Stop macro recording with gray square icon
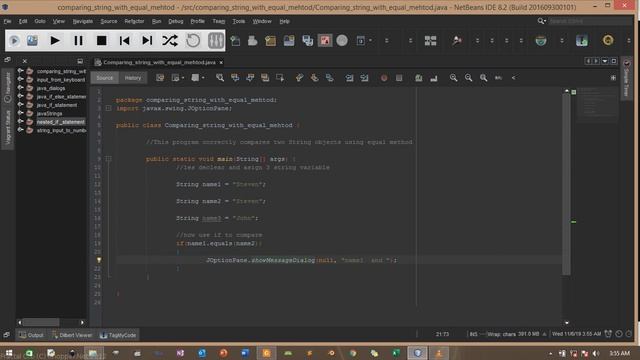 399,78
